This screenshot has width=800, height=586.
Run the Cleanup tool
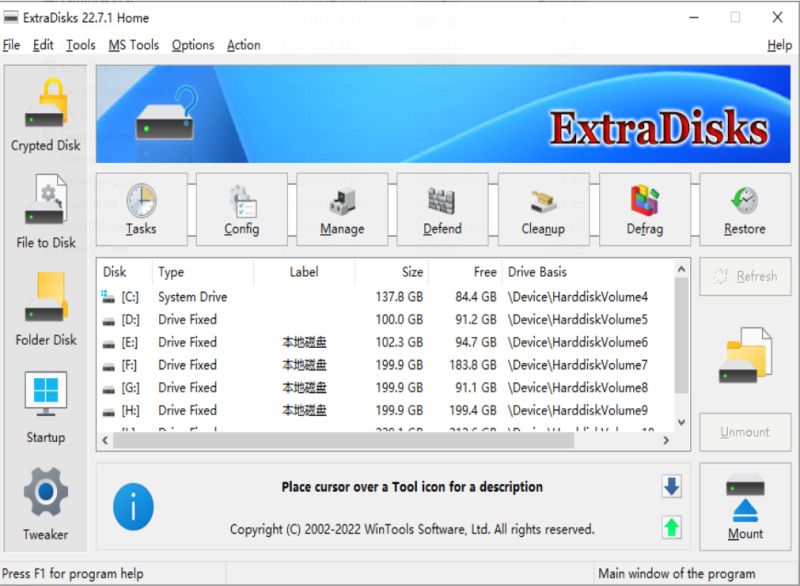click(x=543, y=209)
